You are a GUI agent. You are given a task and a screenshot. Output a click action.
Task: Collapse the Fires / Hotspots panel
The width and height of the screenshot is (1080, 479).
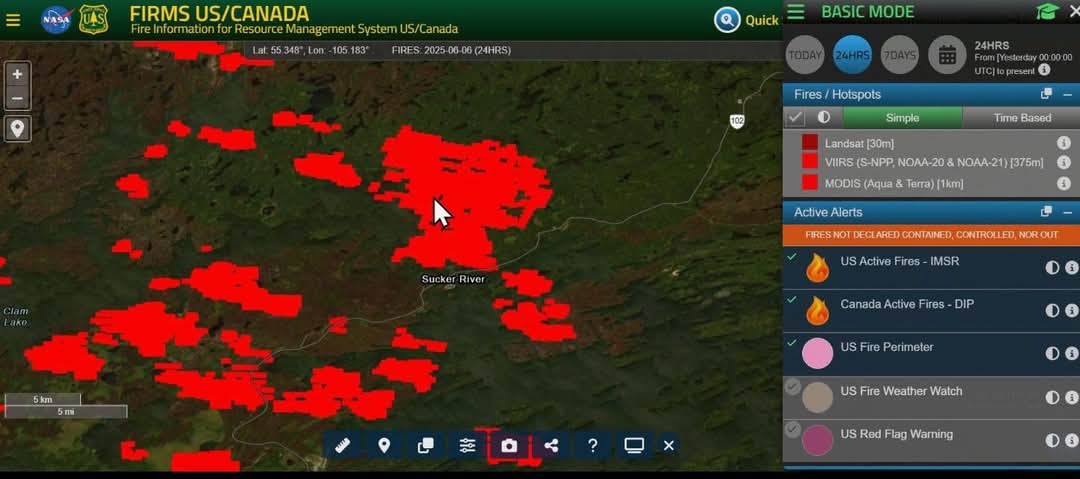[x=1068, y=94]
